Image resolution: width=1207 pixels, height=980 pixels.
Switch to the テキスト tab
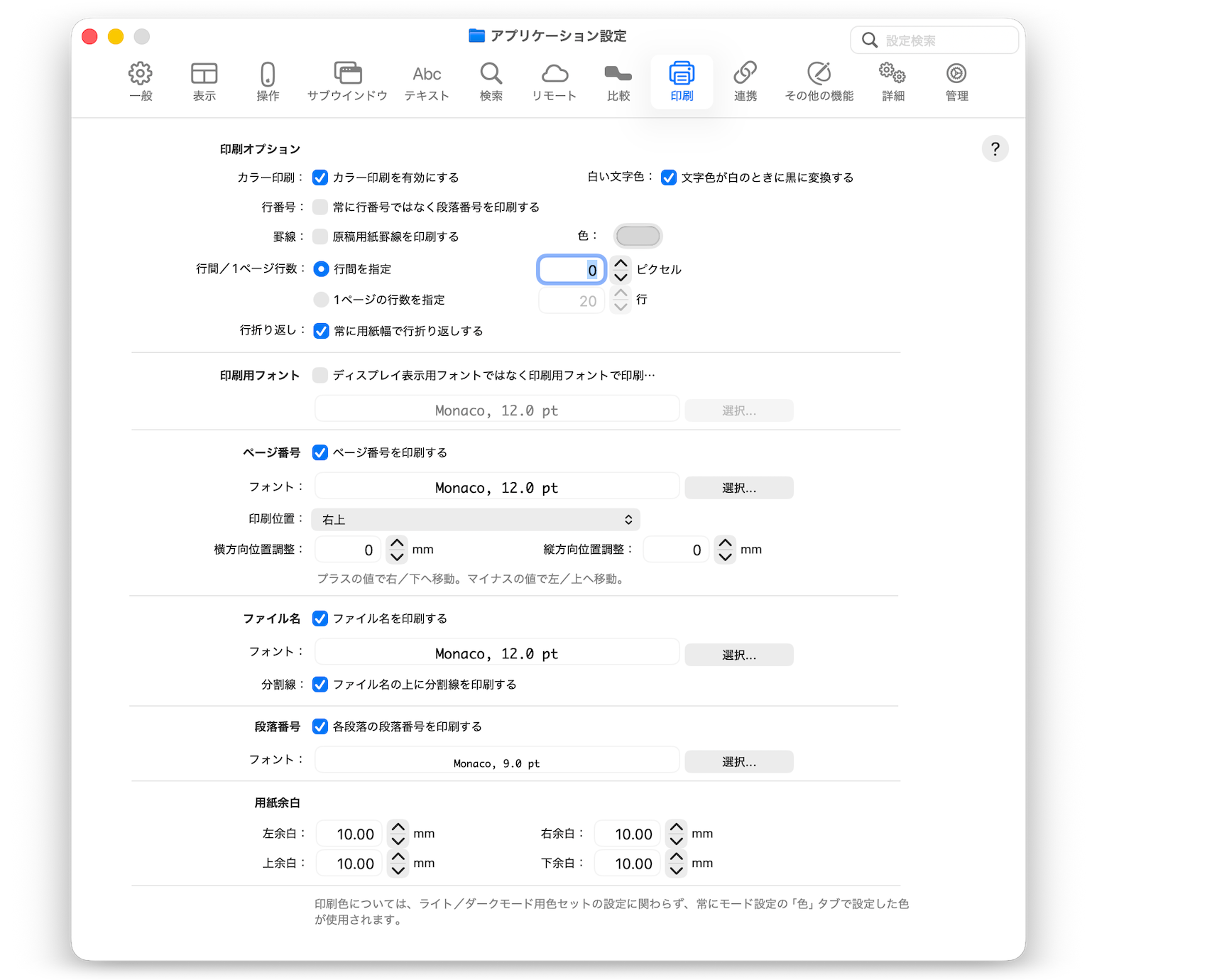click(427, 81)
